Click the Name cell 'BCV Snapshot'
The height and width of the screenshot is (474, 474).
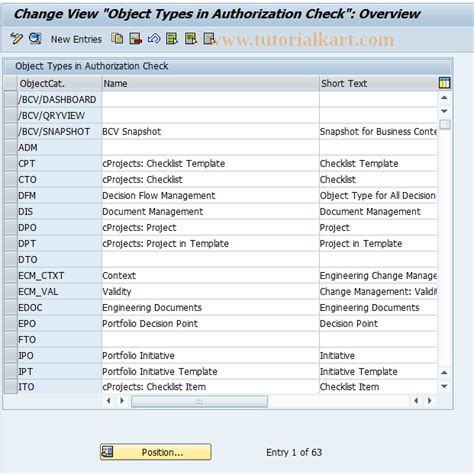[210, 131]
